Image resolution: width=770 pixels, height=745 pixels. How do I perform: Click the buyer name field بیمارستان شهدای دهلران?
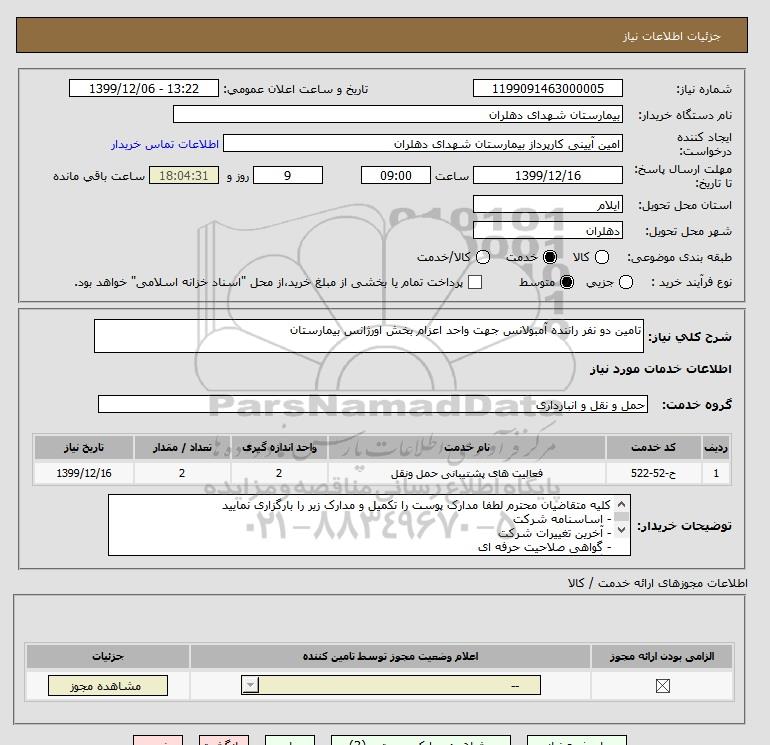[398, 115]
